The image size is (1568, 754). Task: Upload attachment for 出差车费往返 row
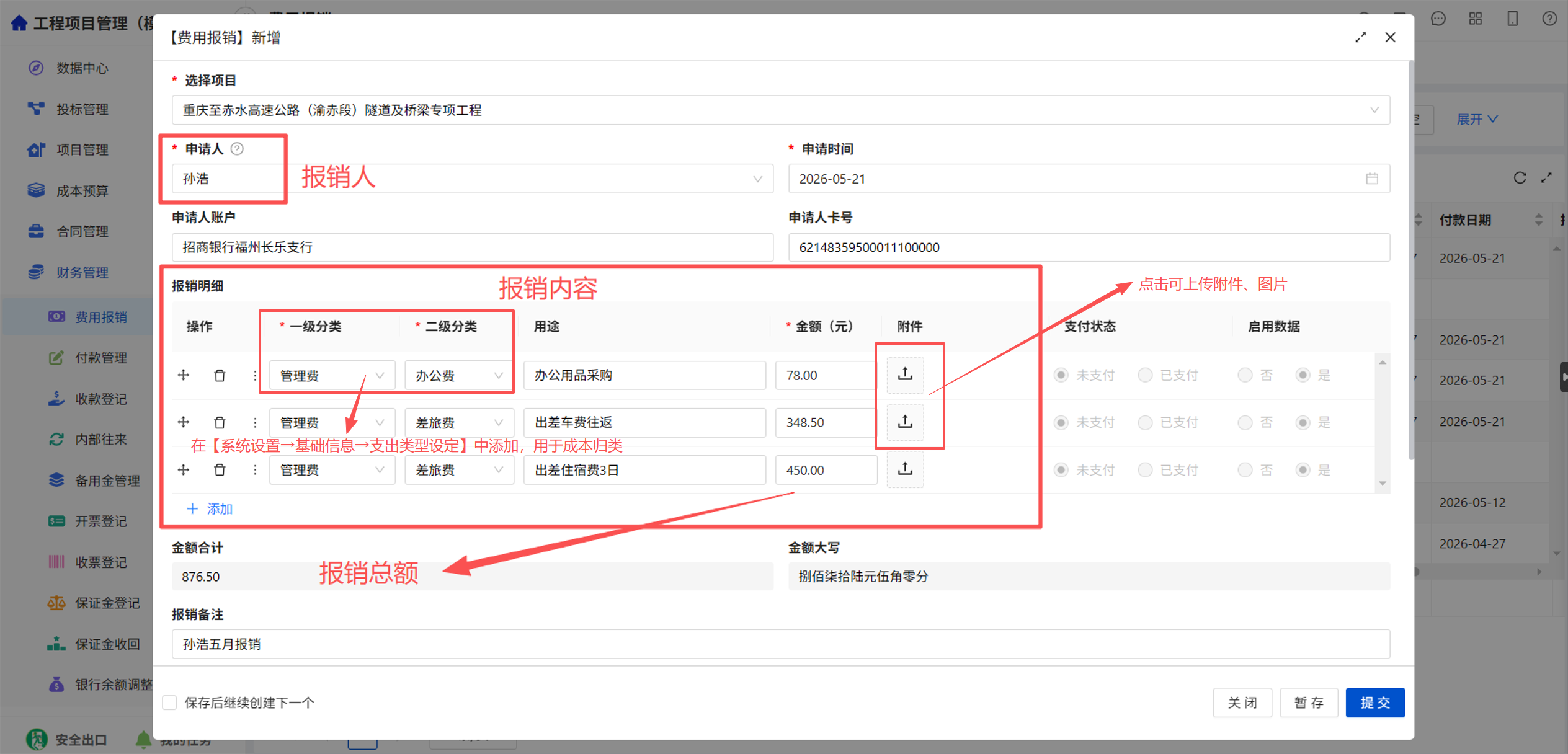[905, 422]
